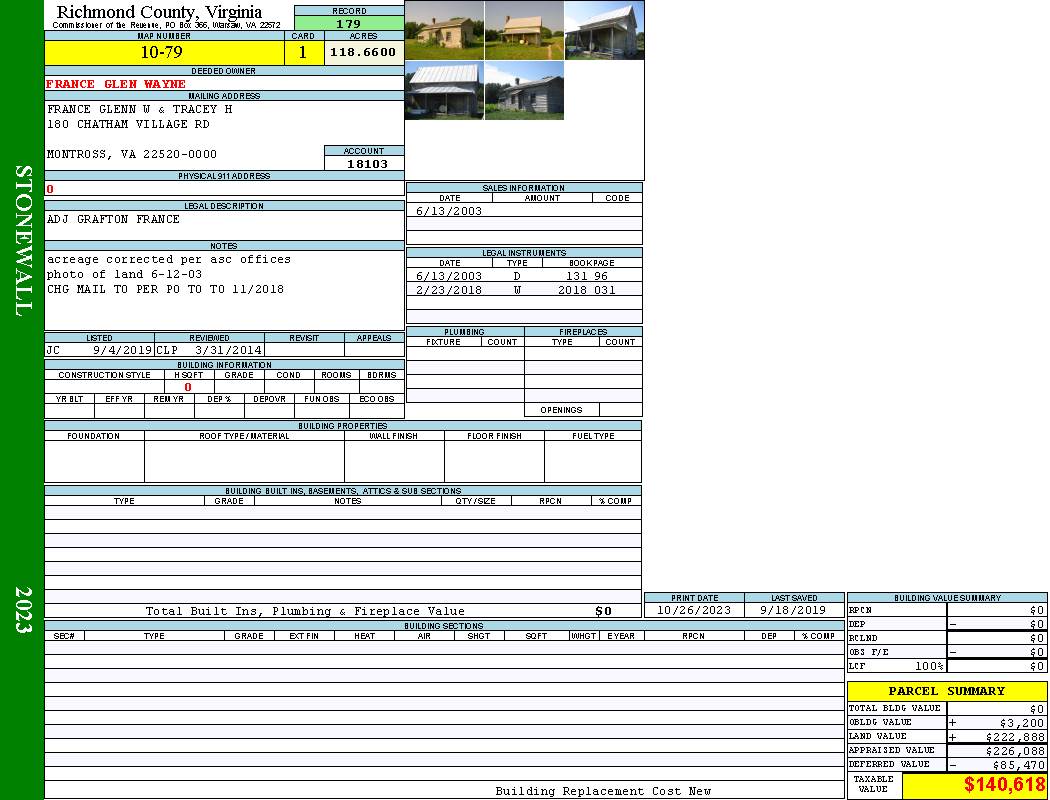This screenshot has height=800, width=1050.
Task: Select the third photo showing the porch
Action: 604,30
